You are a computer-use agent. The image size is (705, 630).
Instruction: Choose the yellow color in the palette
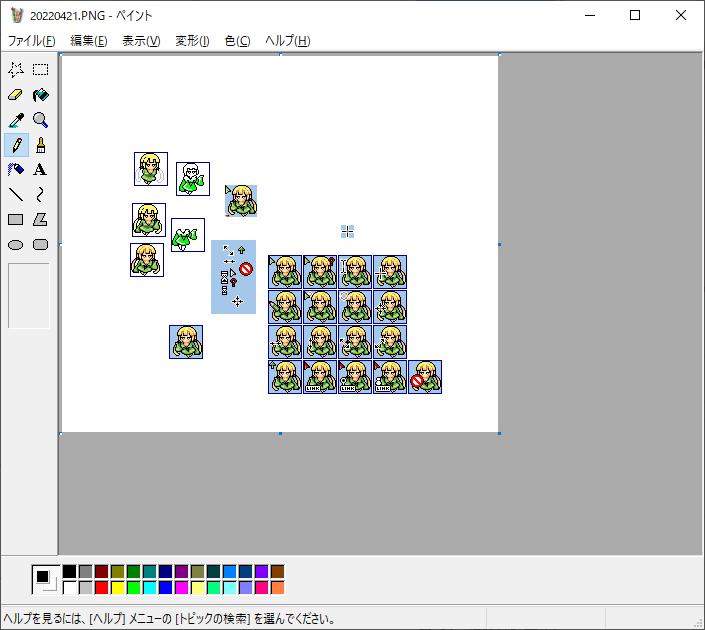tap(117, 587)
